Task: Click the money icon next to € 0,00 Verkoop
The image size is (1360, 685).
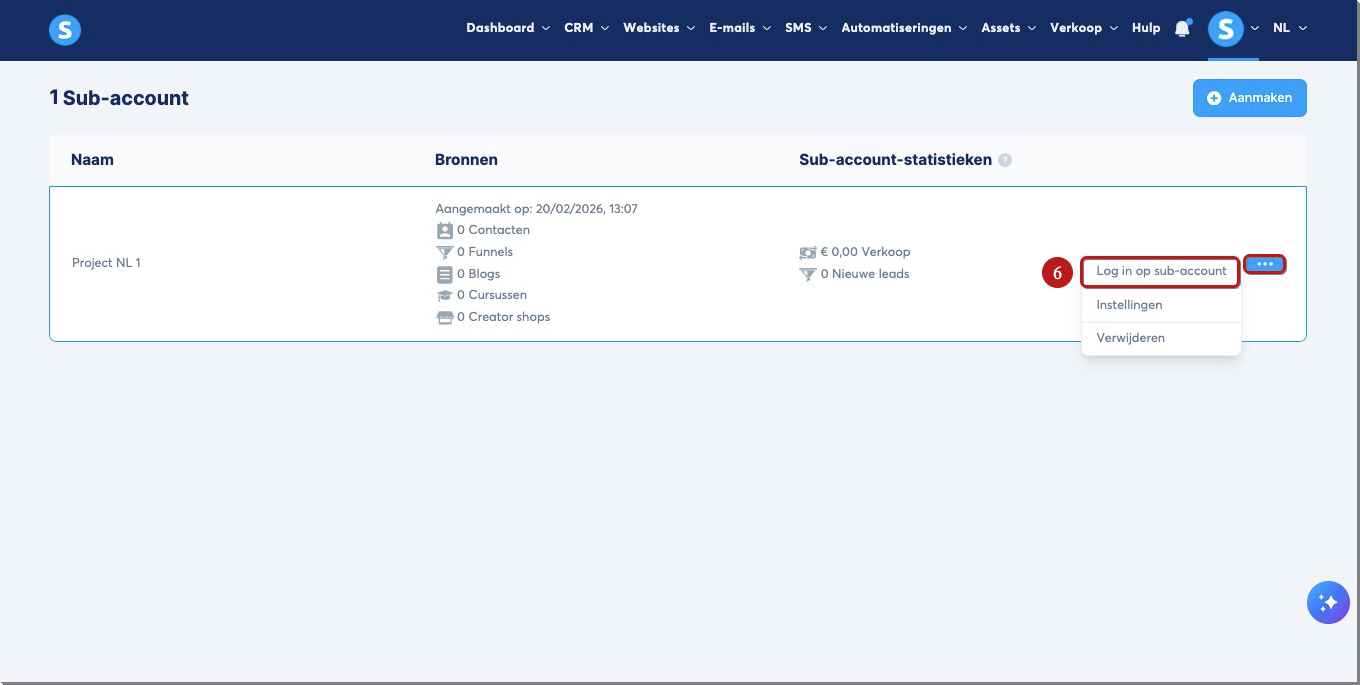Action: point(808,252)
